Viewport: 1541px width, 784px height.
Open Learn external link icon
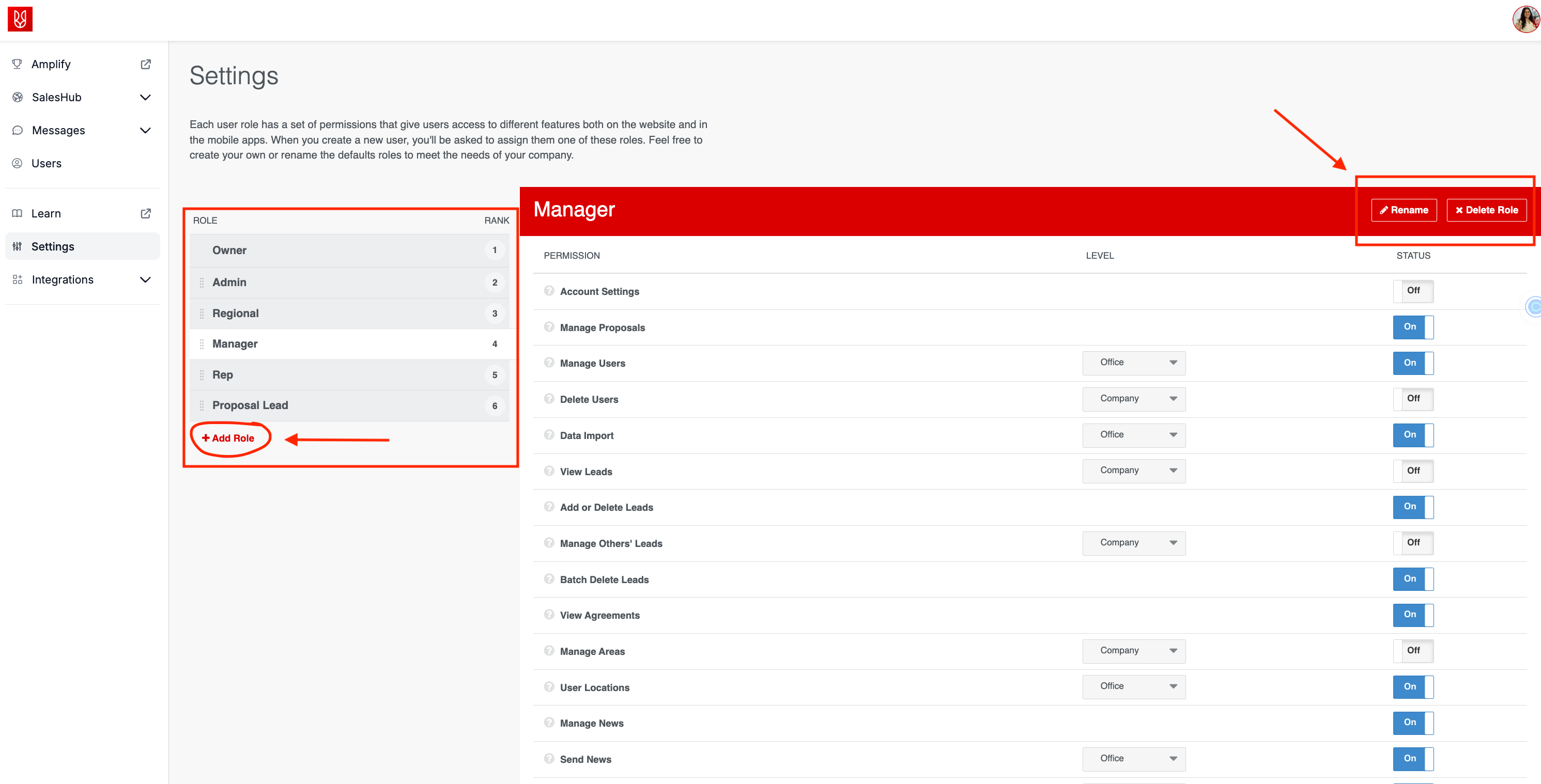pyautogui.click(x=145, y=213)
